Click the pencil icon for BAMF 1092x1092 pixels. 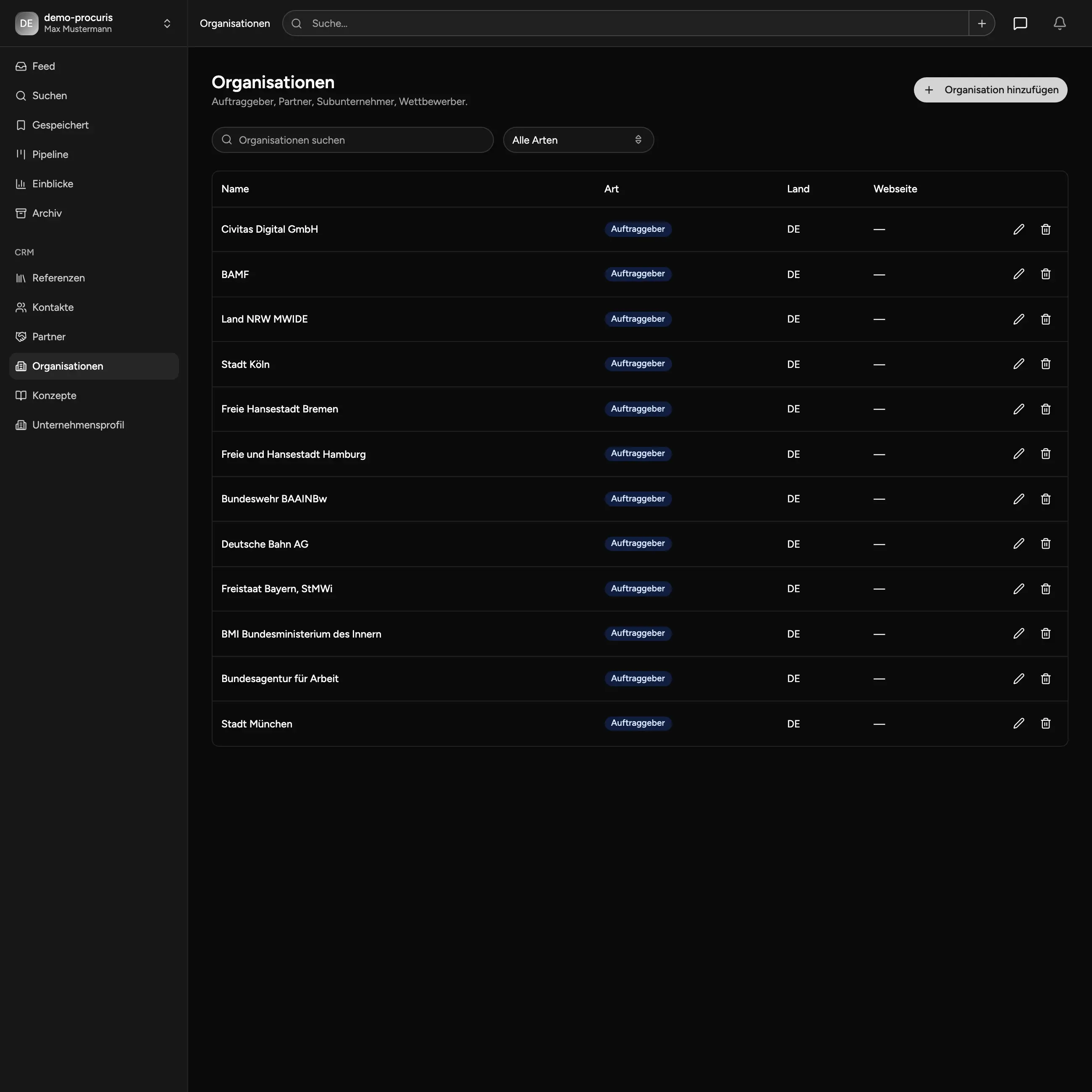pos(1018,274)
